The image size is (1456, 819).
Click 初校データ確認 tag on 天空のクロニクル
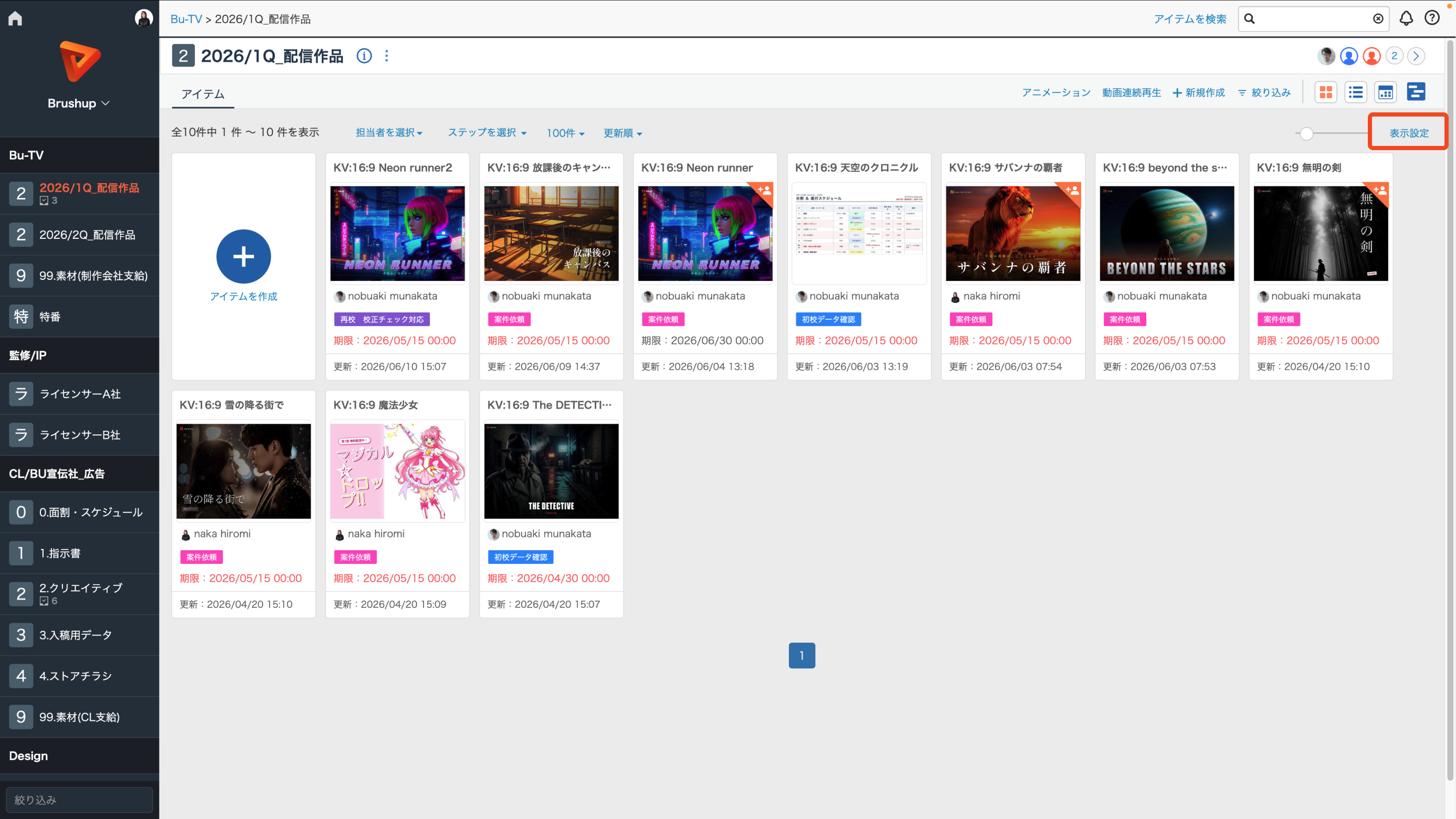pos(828,319)
